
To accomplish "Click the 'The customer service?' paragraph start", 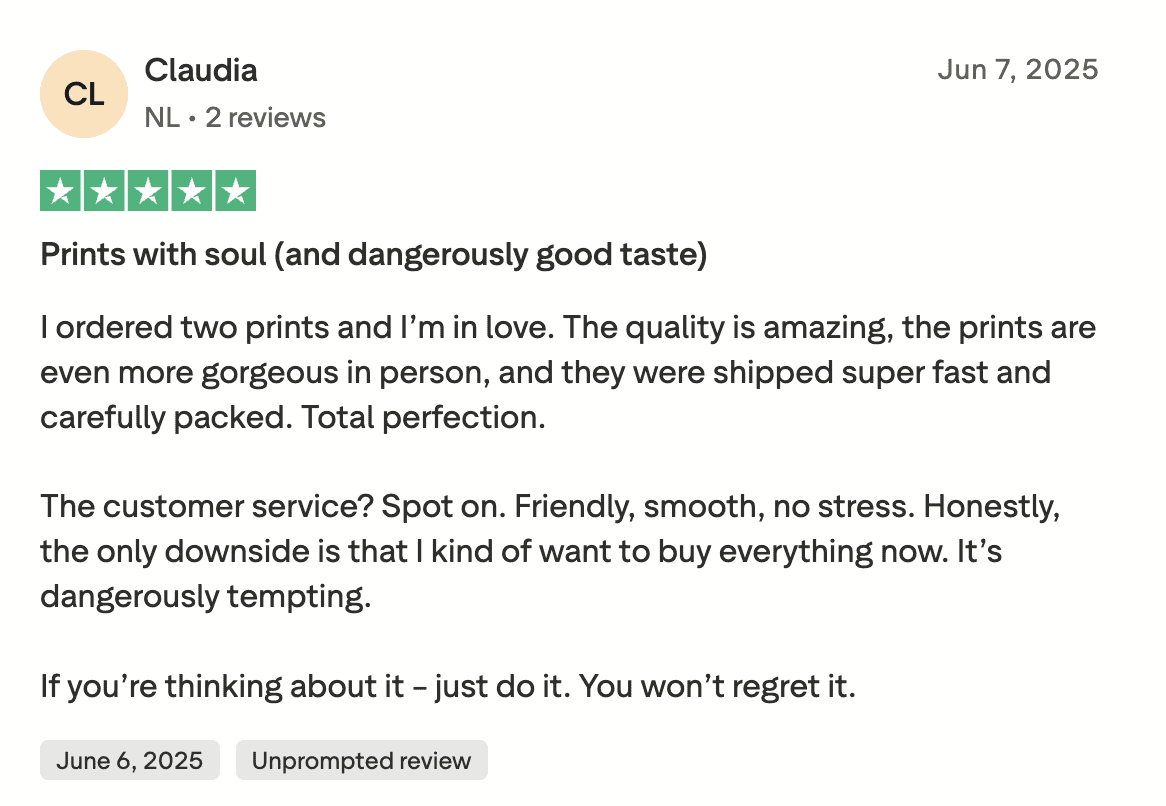I will 210,506.
